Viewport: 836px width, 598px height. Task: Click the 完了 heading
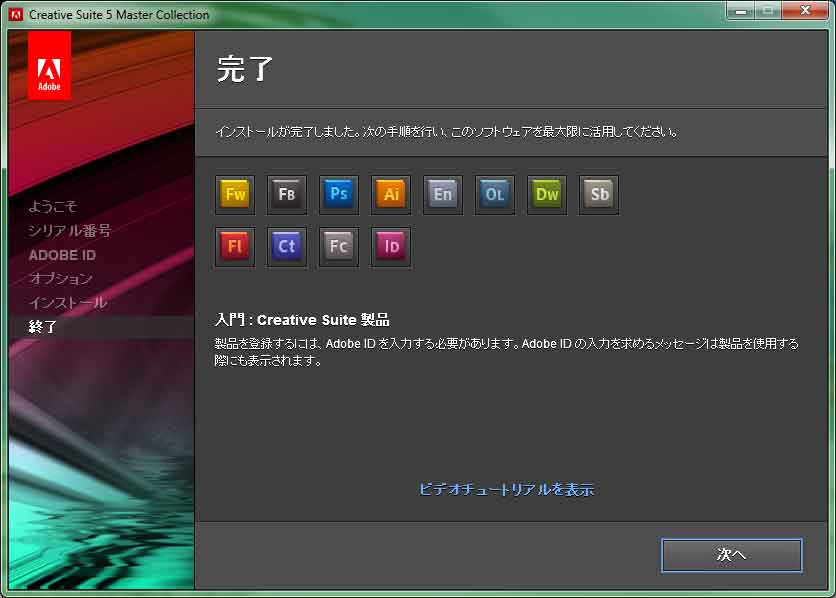tap(245, 69)
